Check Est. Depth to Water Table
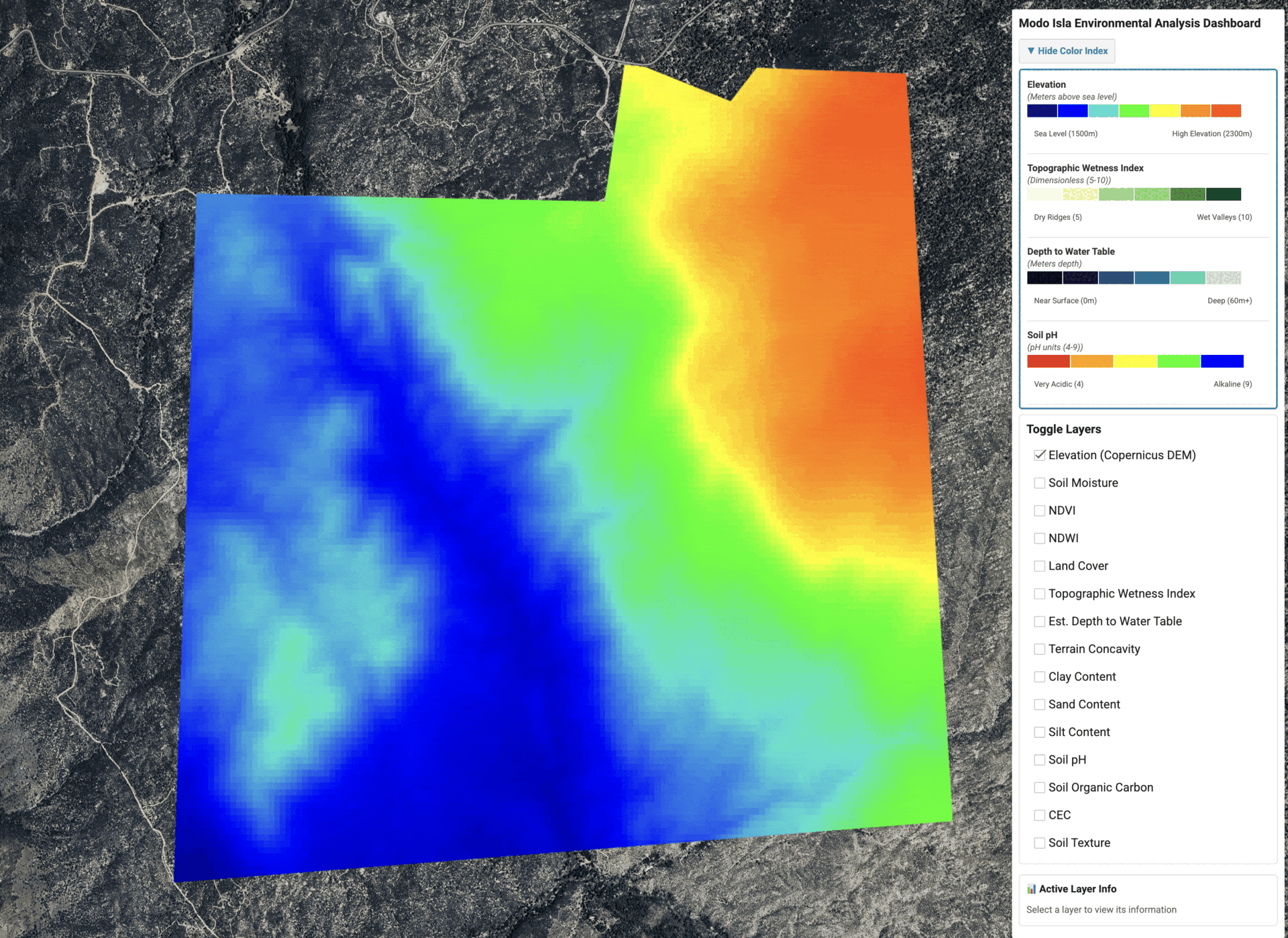The width and height of the screenshot is (1288, 938). 1039,621
